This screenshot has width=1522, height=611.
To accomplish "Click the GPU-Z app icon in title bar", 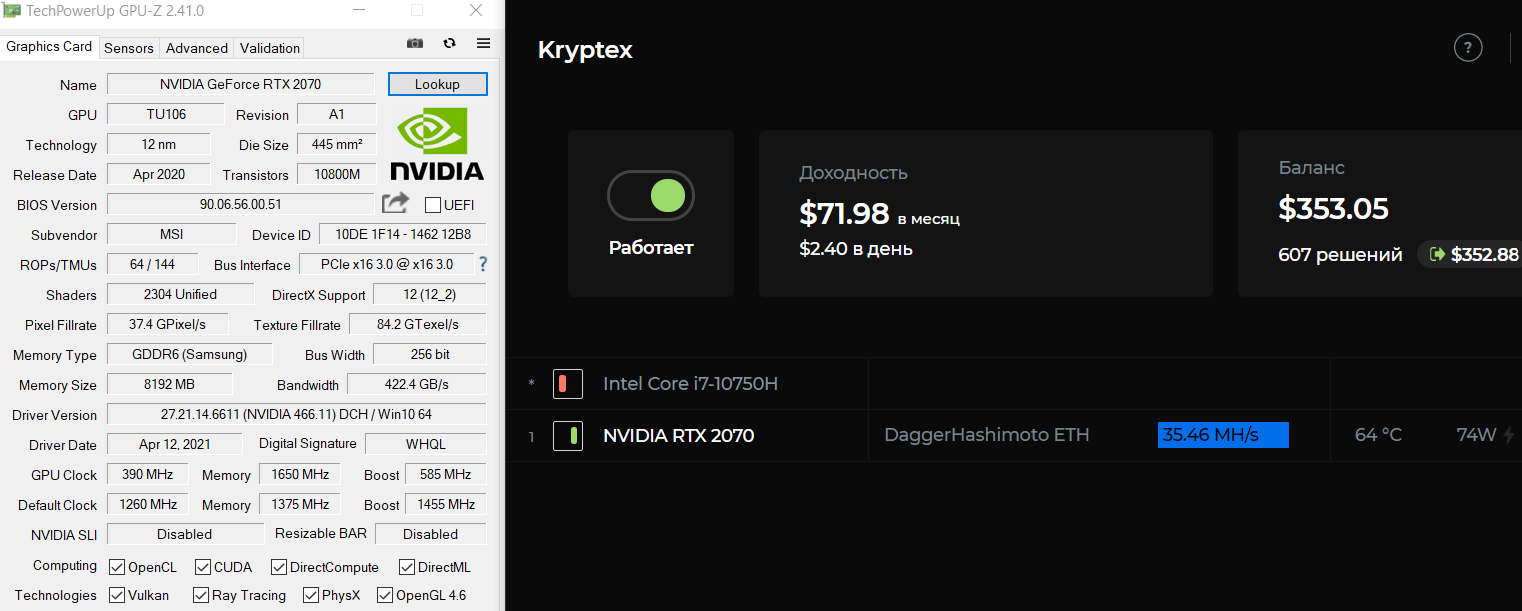I will [13, 11].
